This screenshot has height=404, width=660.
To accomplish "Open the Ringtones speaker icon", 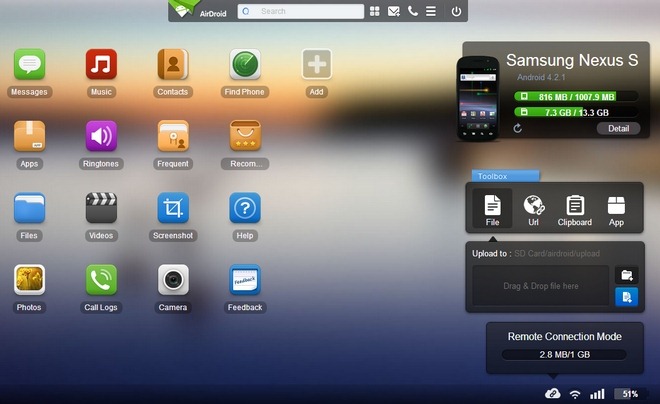I will tap(101, 136).
